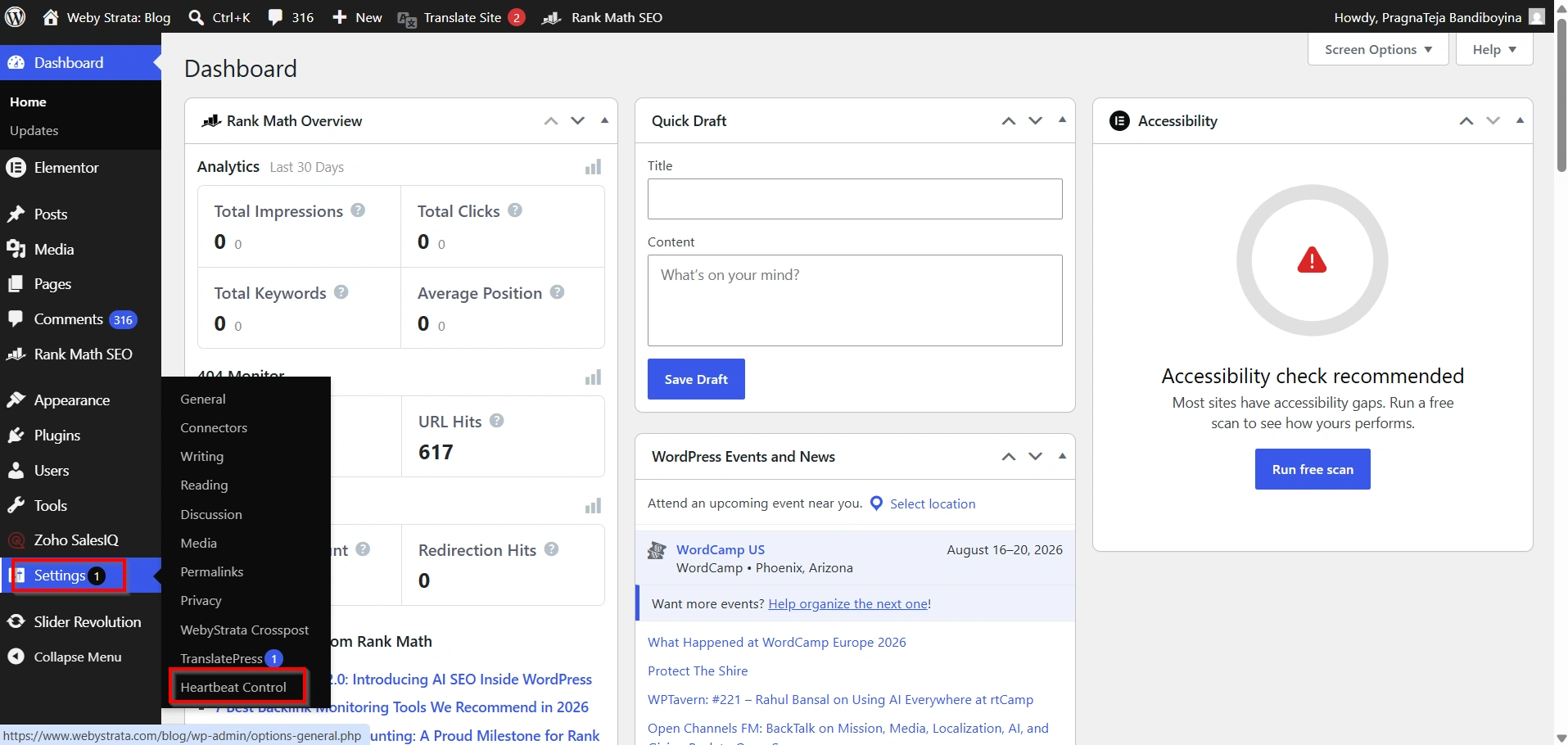Click the Collapse Menu arrow icon
1568x745 pixels.
coord(16,657)
